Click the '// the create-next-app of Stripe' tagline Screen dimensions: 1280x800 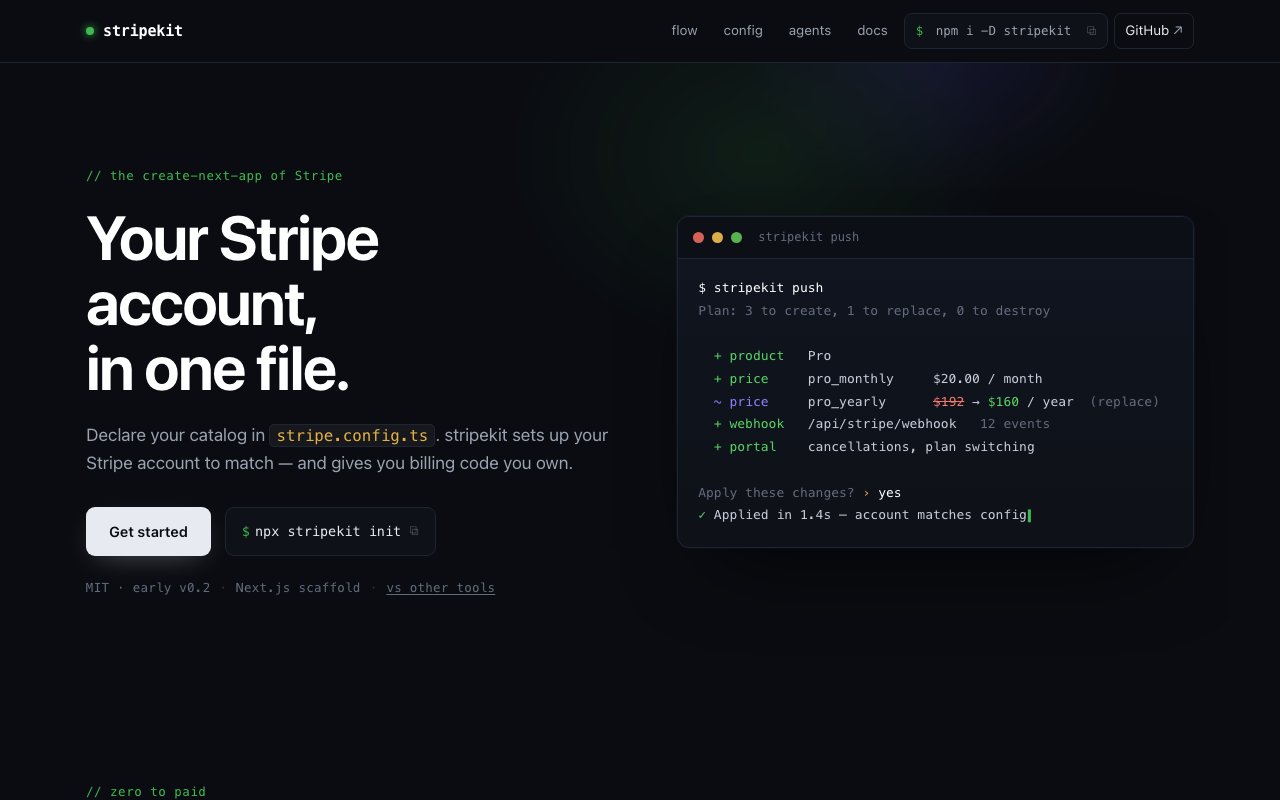coord(214,176)
